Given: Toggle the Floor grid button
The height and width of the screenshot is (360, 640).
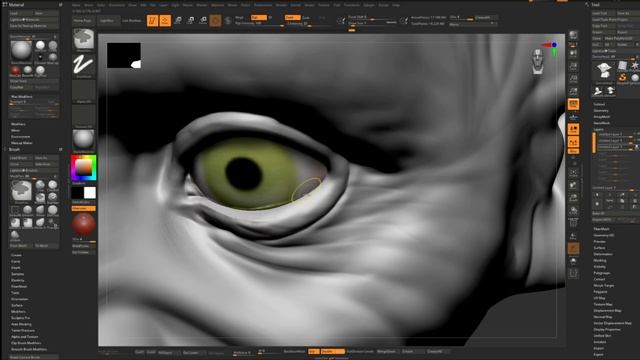Looking at the screenshot, I should tap(573, 117).
